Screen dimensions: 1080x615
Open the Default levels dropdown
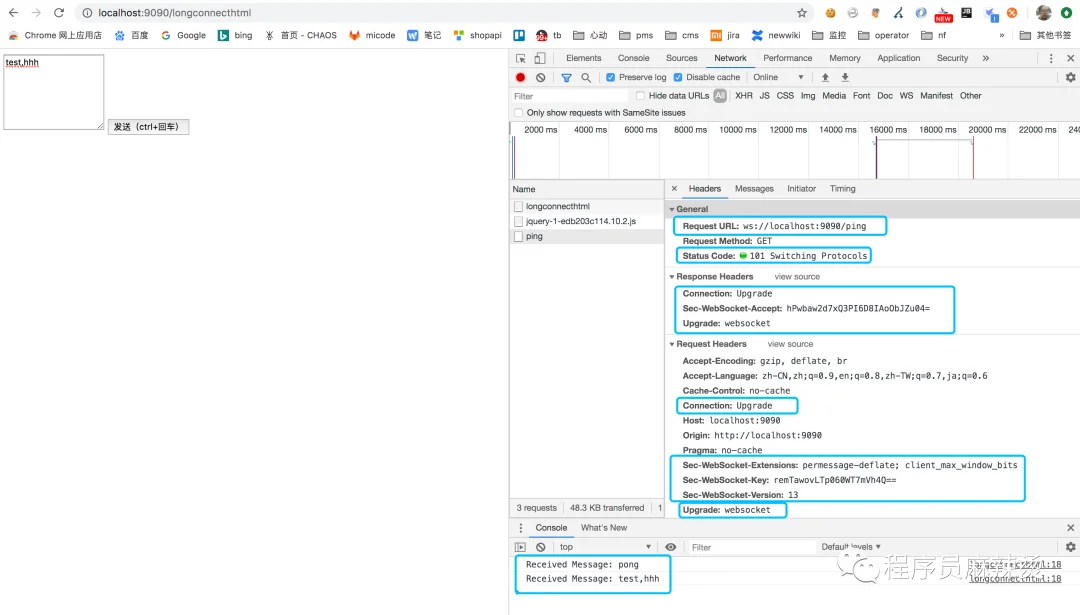point(851,547)
